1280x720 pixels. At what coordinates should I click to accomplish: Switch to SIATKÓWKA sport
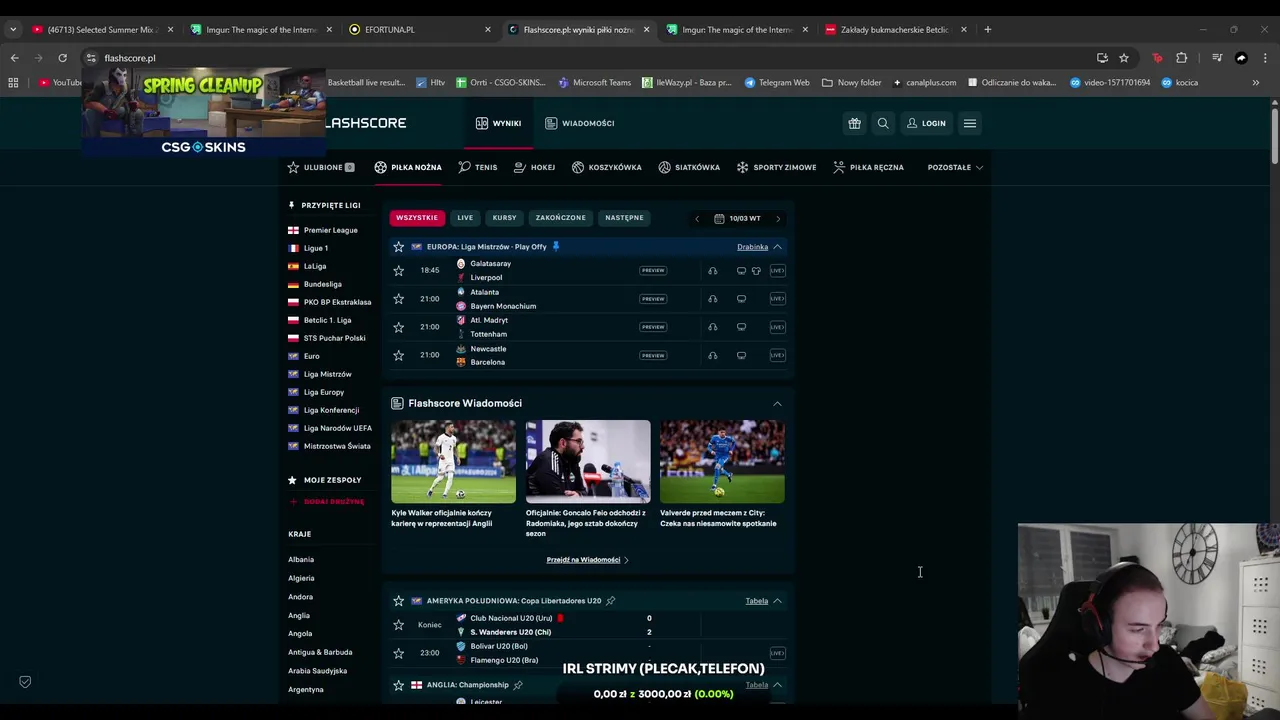[689, 167]
